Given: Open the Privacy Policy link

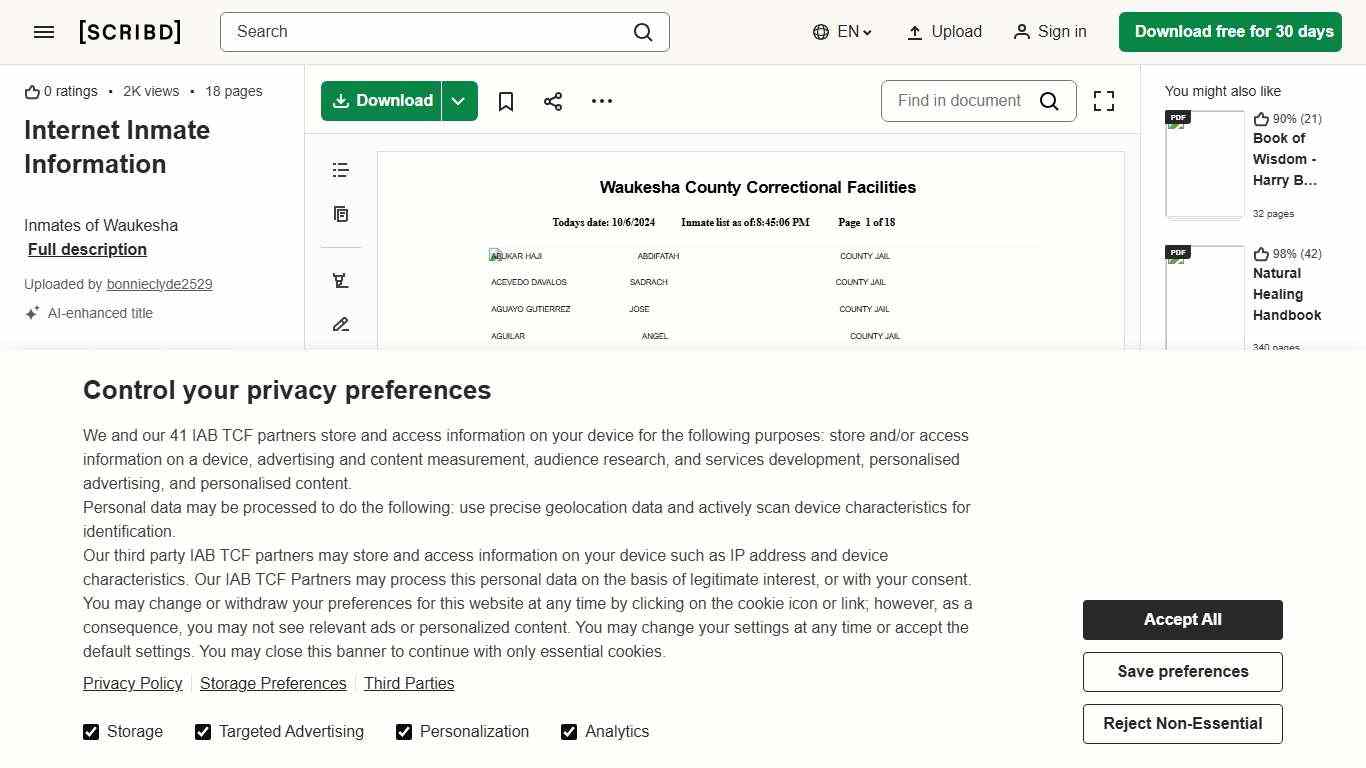Looking at the screenshot, I should pos(133,683).
